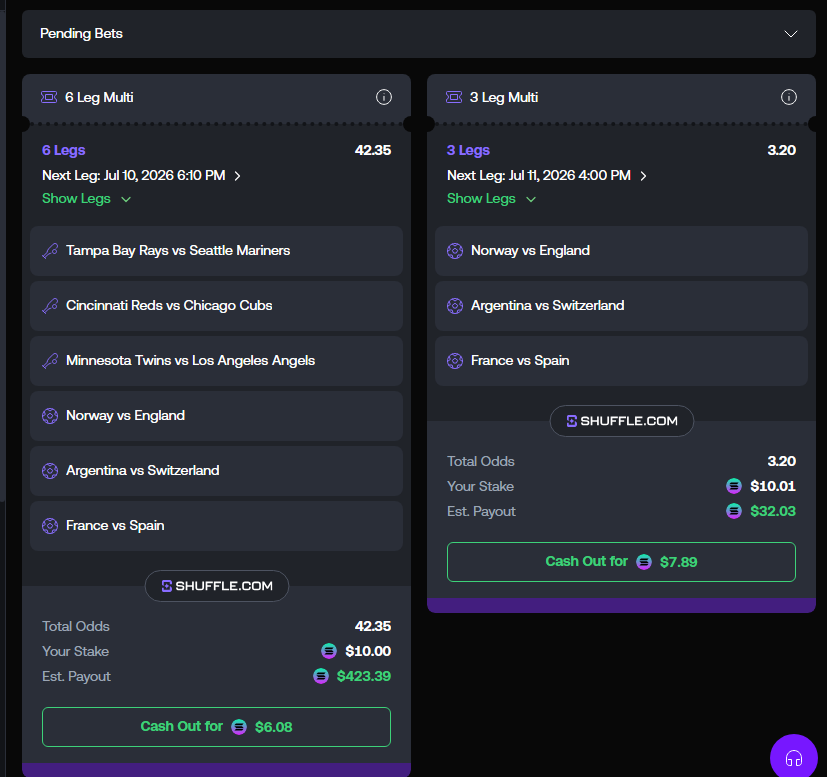Click Est. Payout value $32.03
The image size is (827, 777).
point(773,511)
